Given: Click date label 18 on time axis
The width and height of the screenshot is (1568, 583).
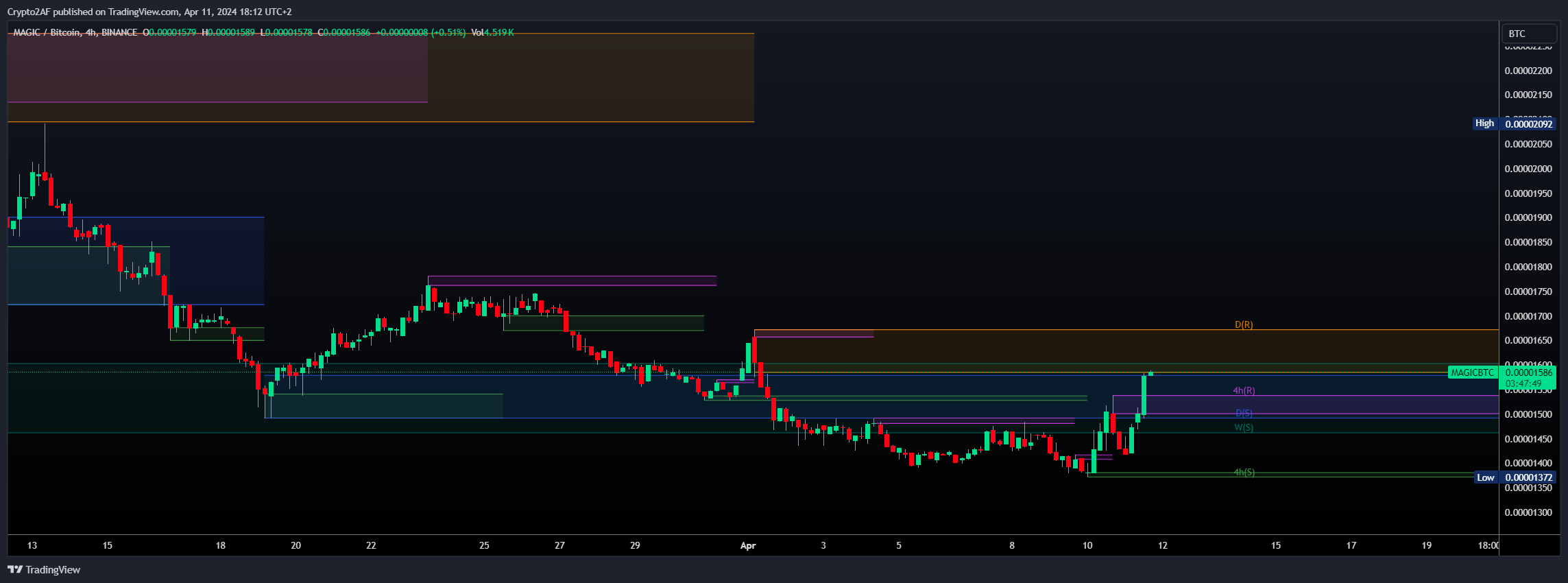Looking at the screenshot, I should pyautogui.click(x=220, y=545).
